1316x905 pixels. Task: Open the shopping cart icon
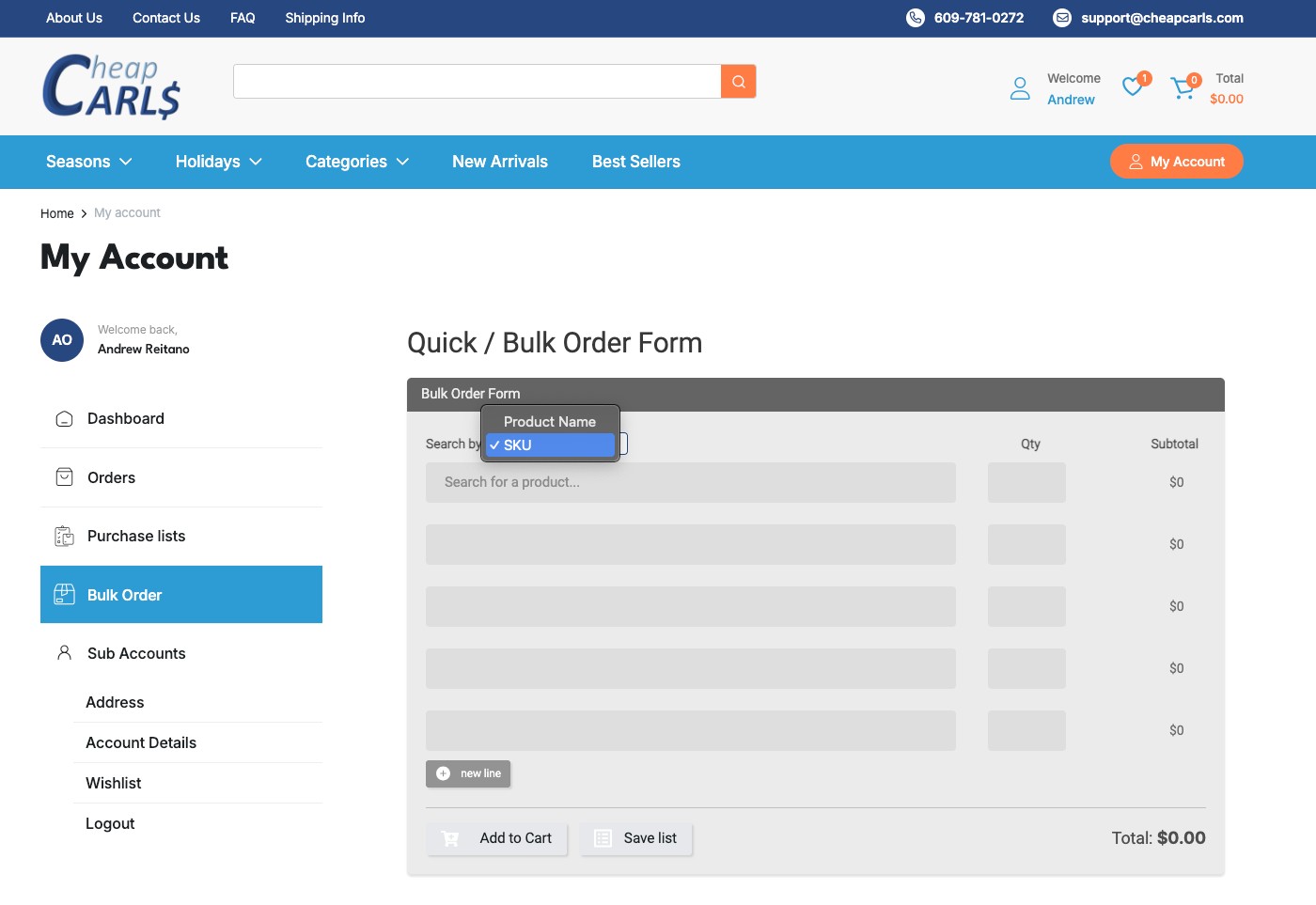pos(1183,88)
